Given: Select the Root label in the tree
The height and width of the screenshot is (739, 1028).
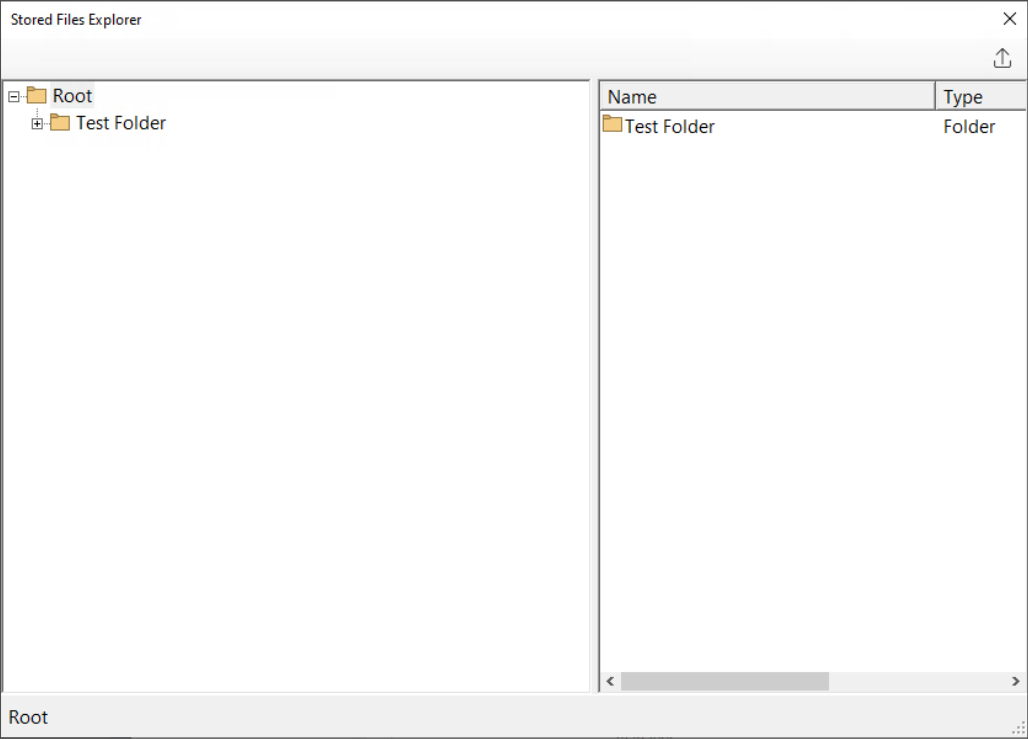Looking at the screenshot, I should point(72,96).
